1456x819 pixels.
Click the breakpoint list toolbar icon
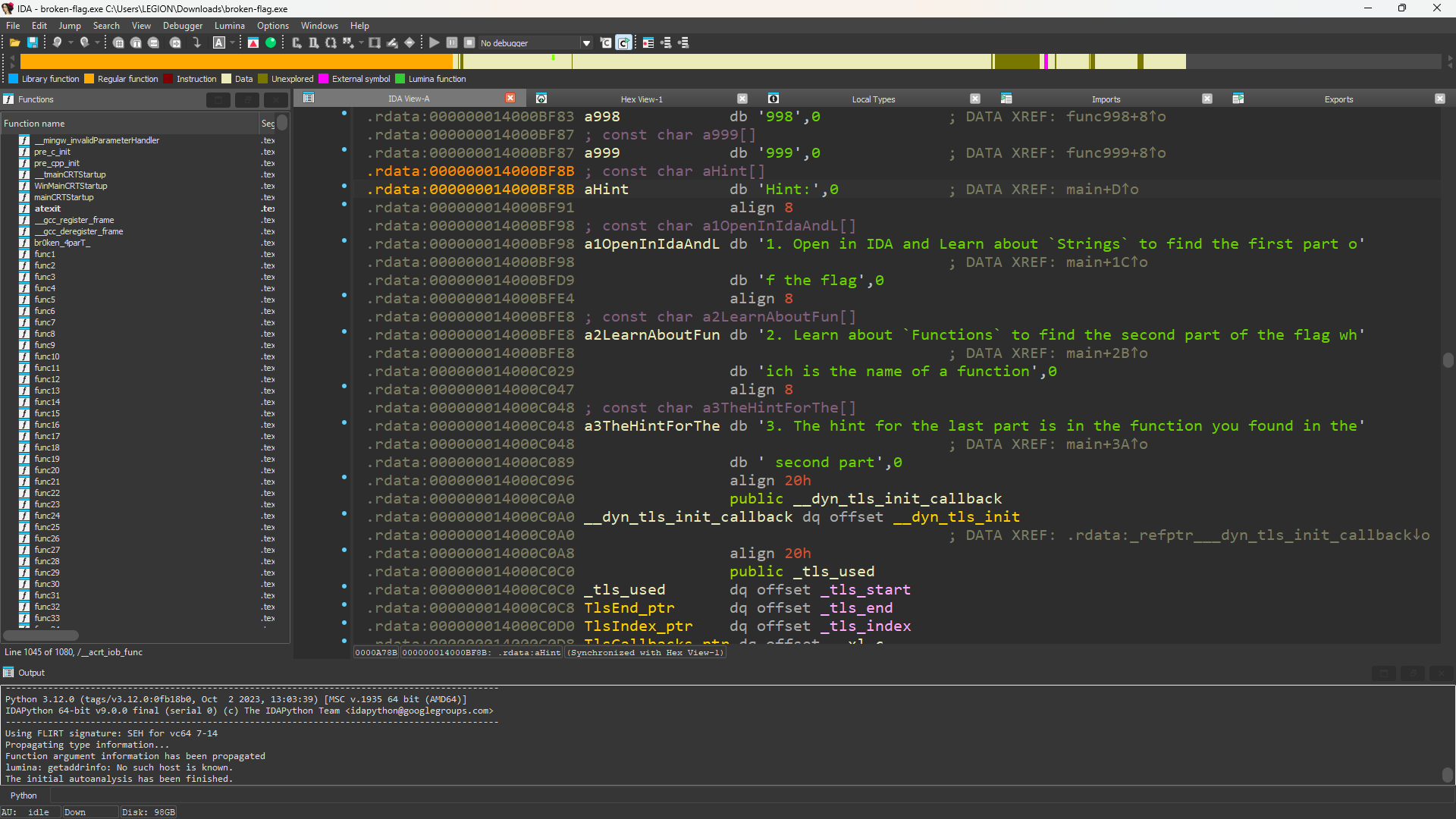[648, 43]
